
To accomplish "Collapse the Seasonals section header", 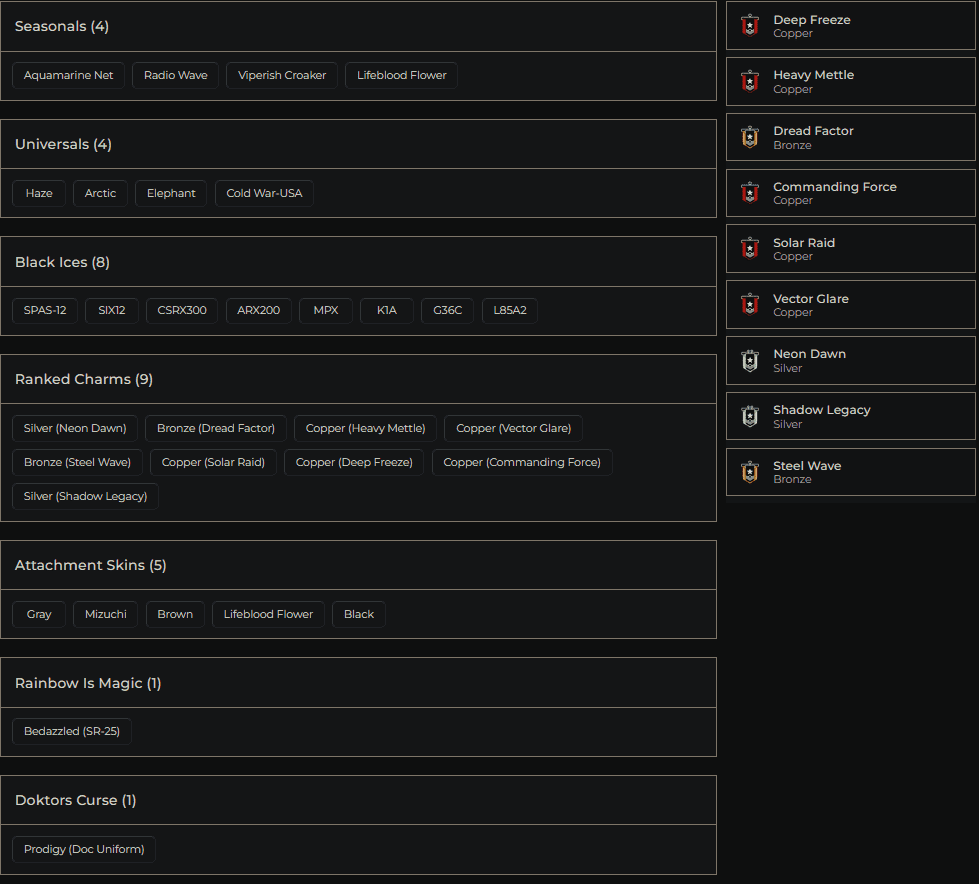I will click(x=61, y=26).
